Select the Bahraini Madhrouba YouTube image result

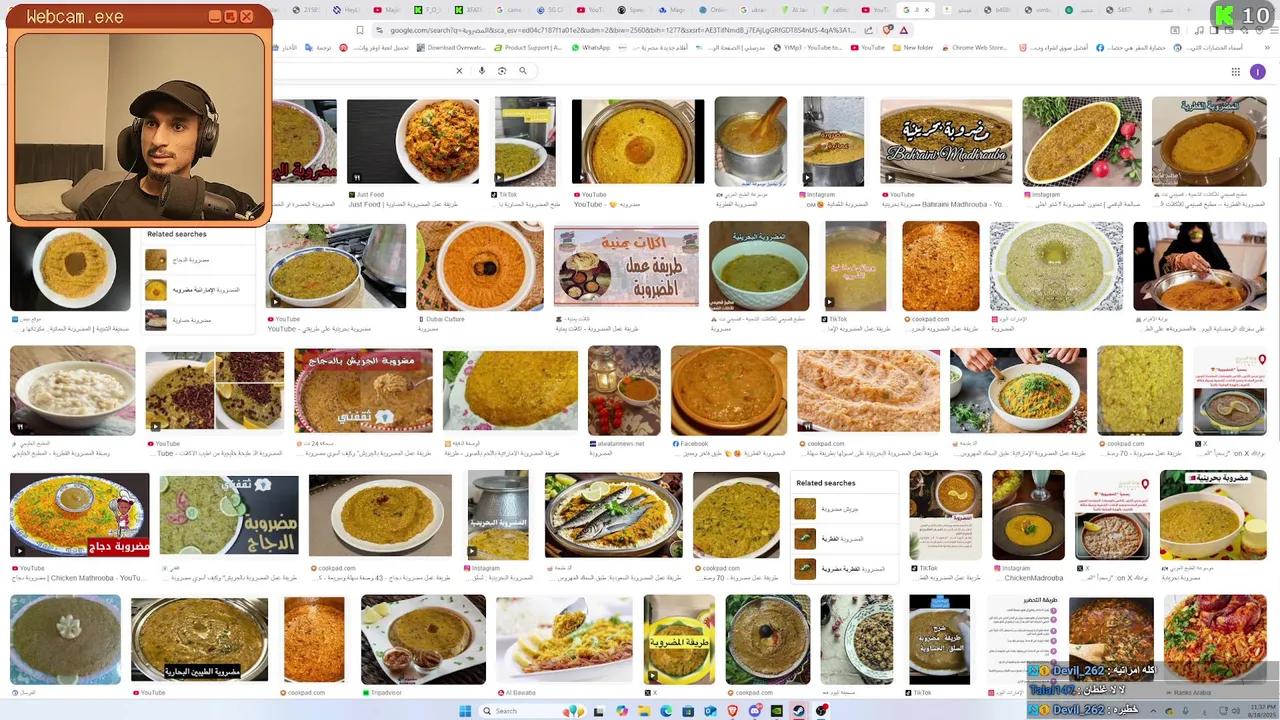click(x=945, y=141)
